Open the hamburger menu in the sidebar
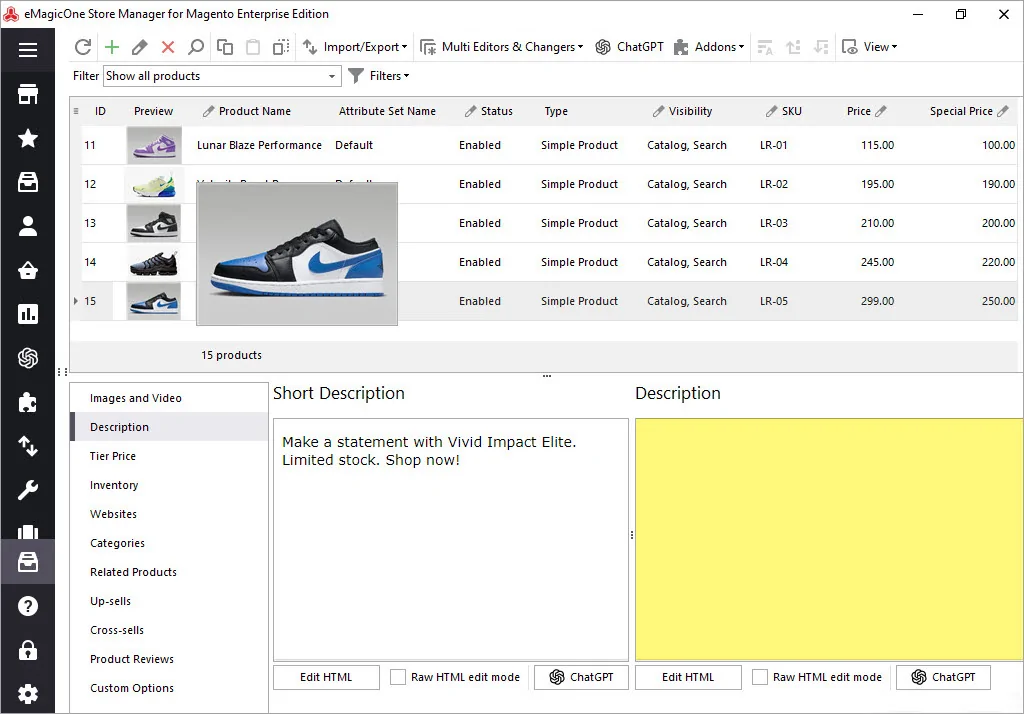Screen dimensions: 1024x714 27,50
